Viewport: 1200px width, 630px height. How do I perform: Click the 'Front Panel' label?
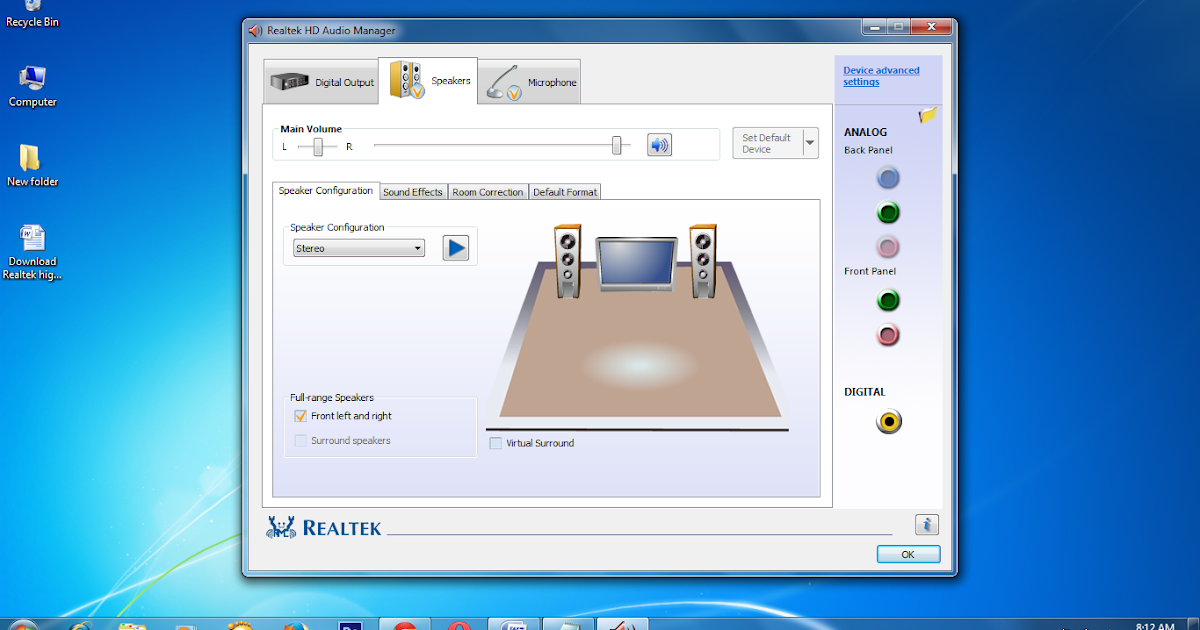point(870,271)
